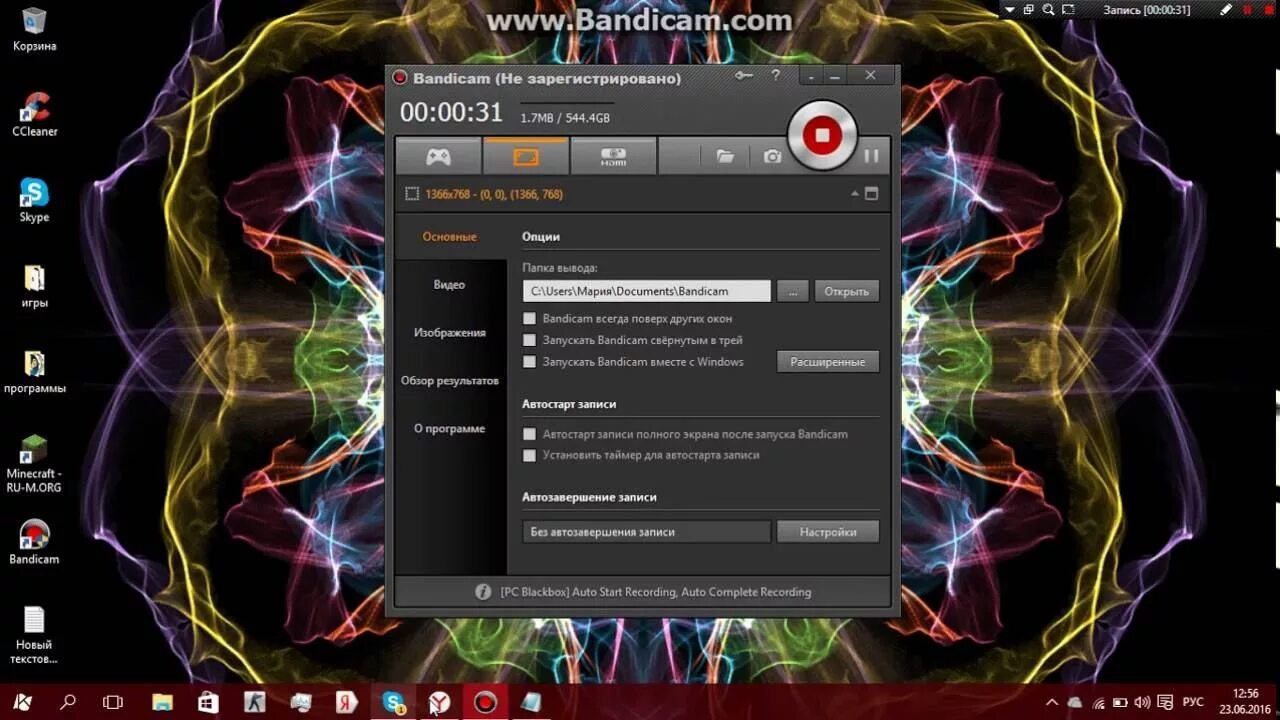Click the overlapping windows icon in recording bar
Screen dimensions: 1280x720
[x=1028, y=10]
